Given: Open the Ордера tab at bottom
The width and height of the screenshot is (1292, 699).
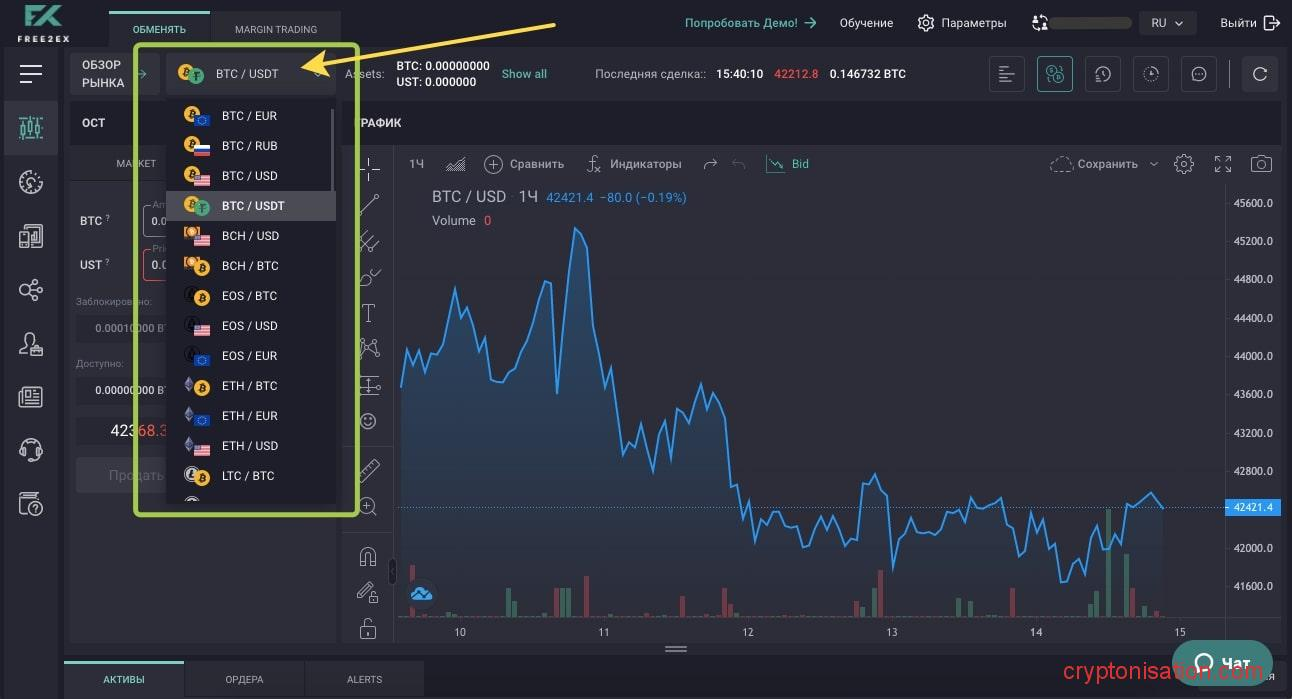Looking at the screenshot, I should pyautogui.click(x=244, y=679).
